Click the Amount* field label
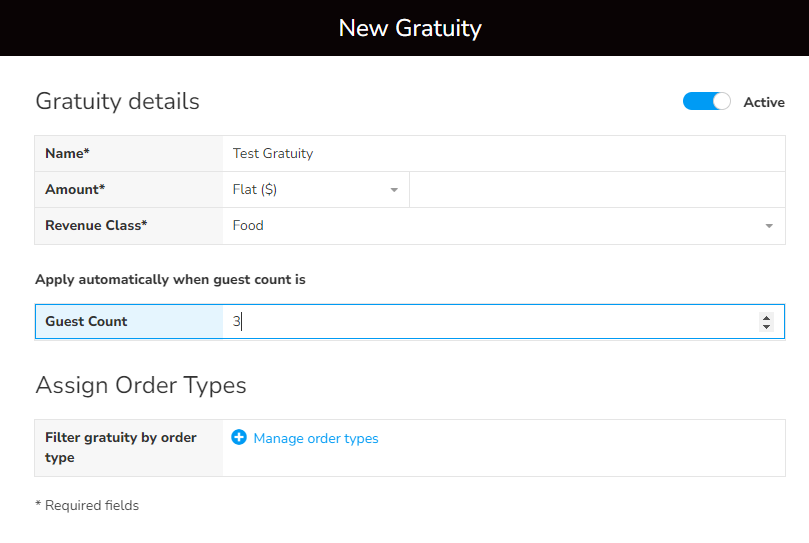 pos(75,190)
